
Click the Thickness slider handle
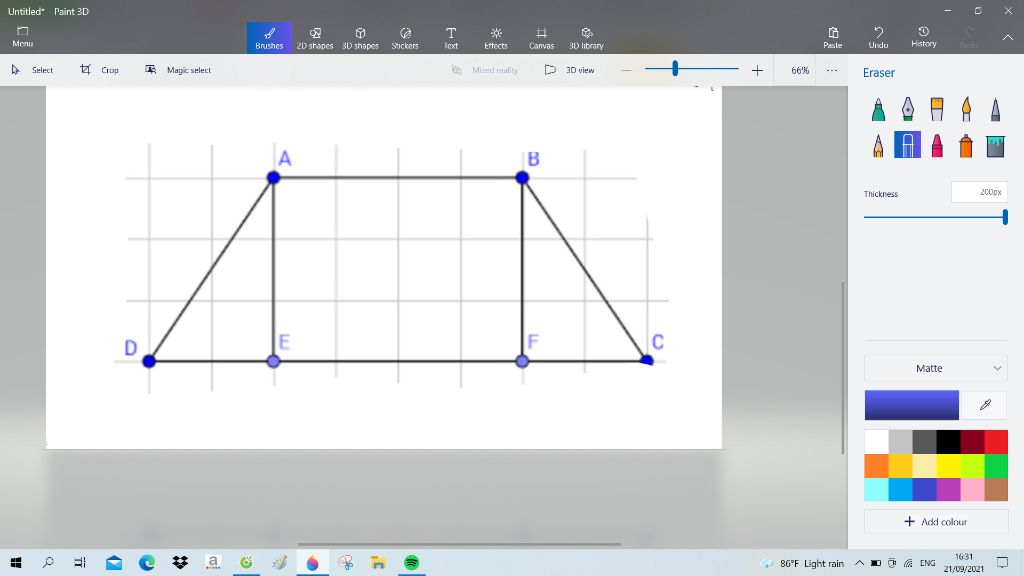point(1005,217)
